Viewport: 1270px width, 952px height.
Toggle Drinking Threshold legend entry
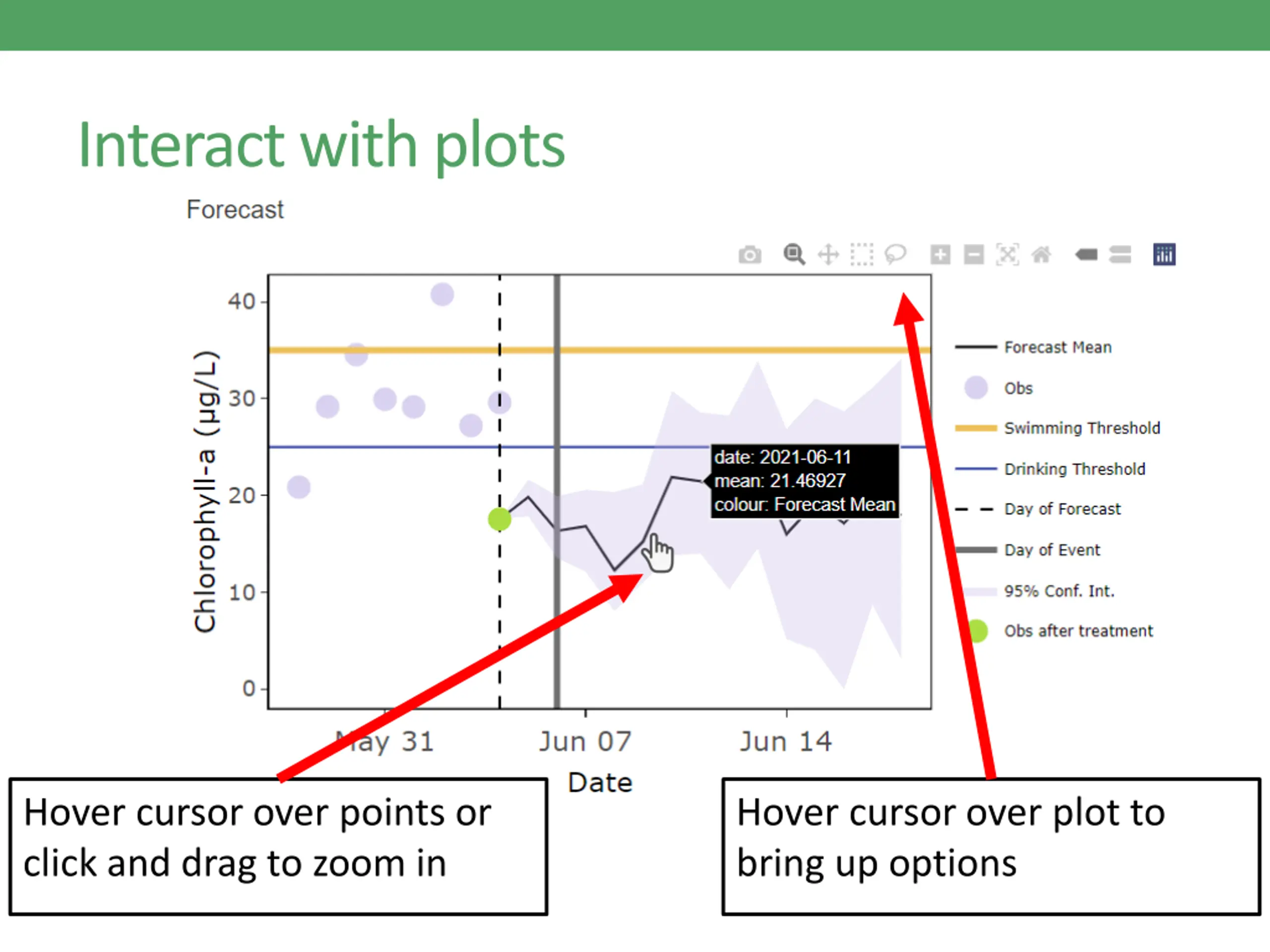1050,469
